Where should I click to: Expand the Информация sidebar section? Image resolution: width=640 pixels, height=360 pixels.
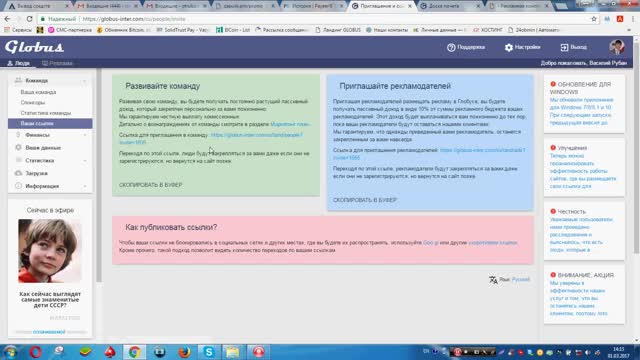(x=50, y=186)
